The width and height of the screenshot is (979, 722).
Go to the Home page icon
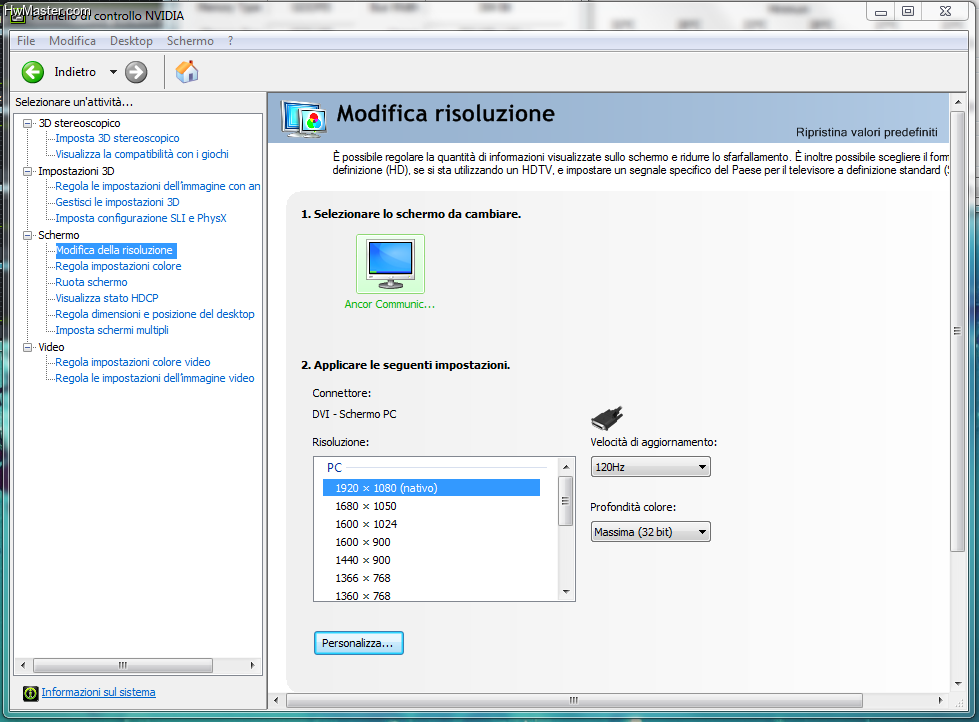click(187, 72)
